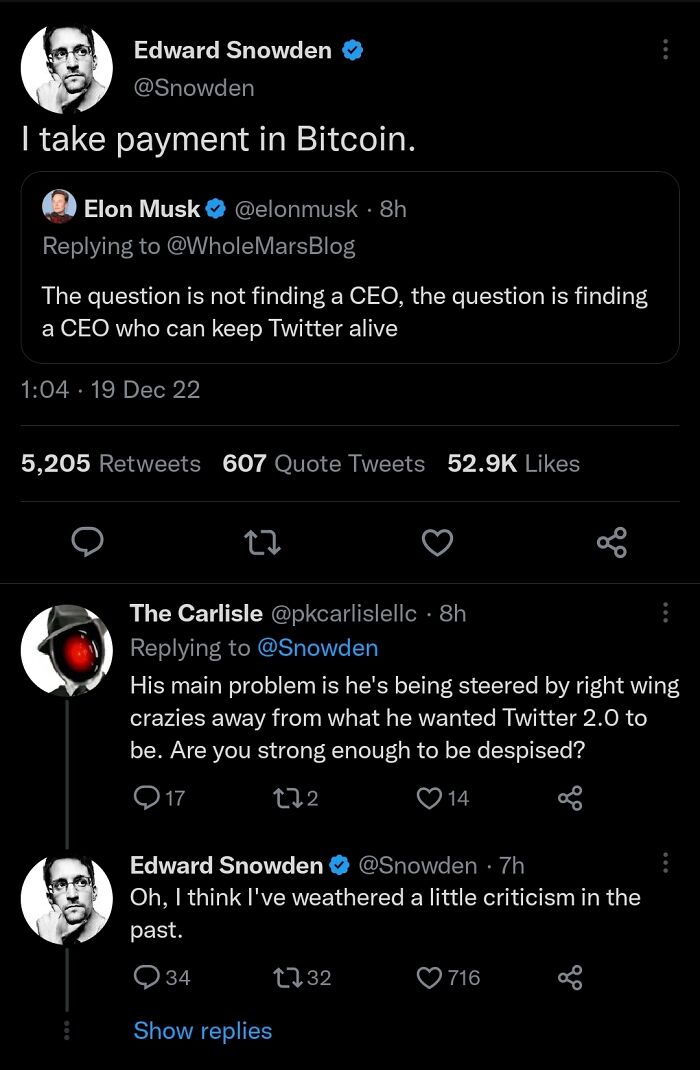Screen dimensions: 700x1070
Task: Share Snowden's weathered criticism reply
Action: coord(569,977)
